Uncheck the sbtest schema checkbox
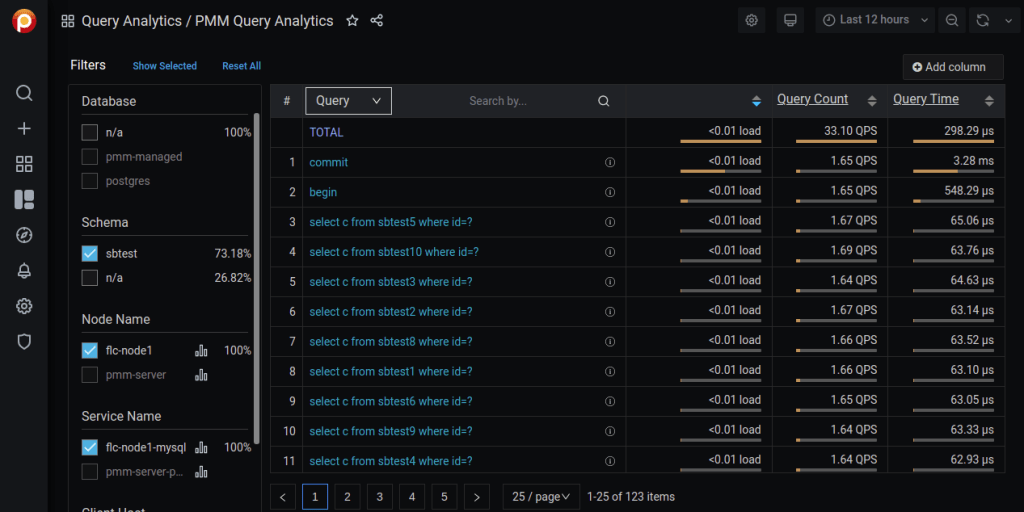 click(x=90, y=254)
